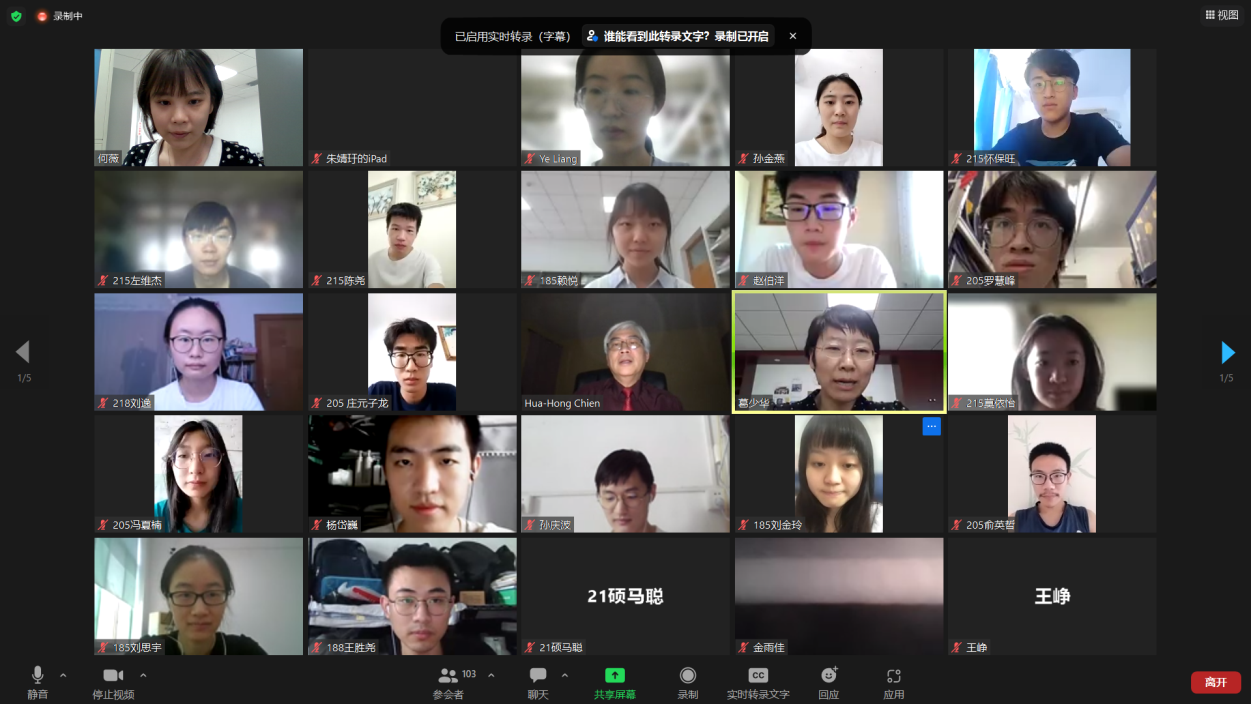Viewport: 1251px width, 704px height.
Task: Click blue more-options dots on 185刘金玲 tile
Action: pyautogui.click(x=931, y=427)
